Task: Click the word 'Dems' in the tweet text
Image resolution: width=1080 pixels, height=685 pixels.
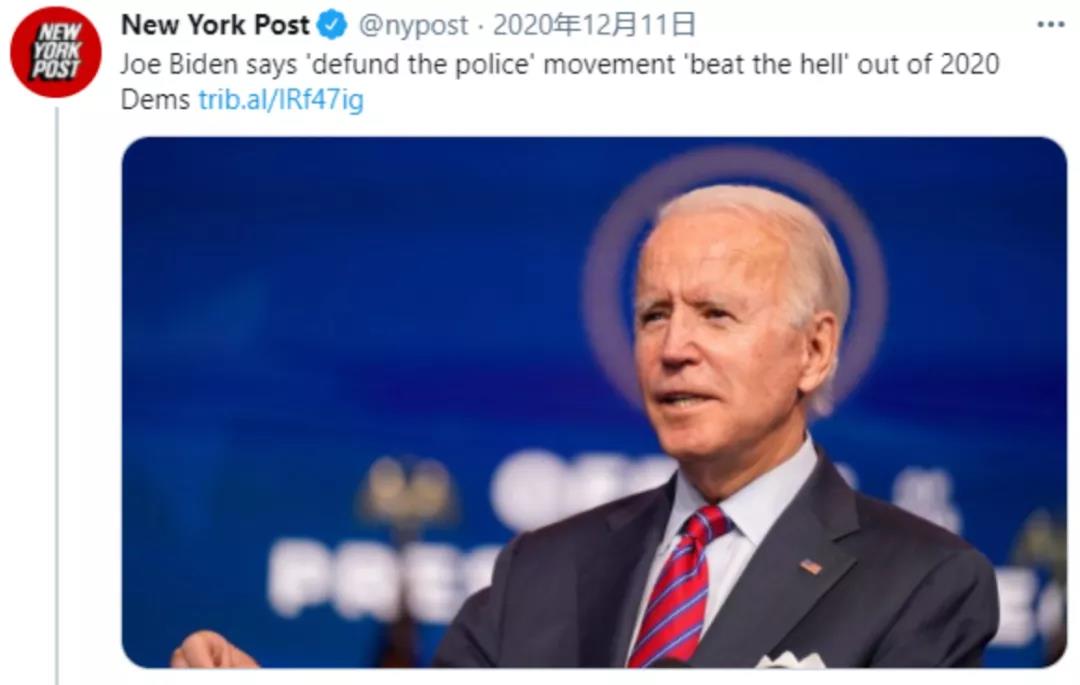Action: point(155,100)
